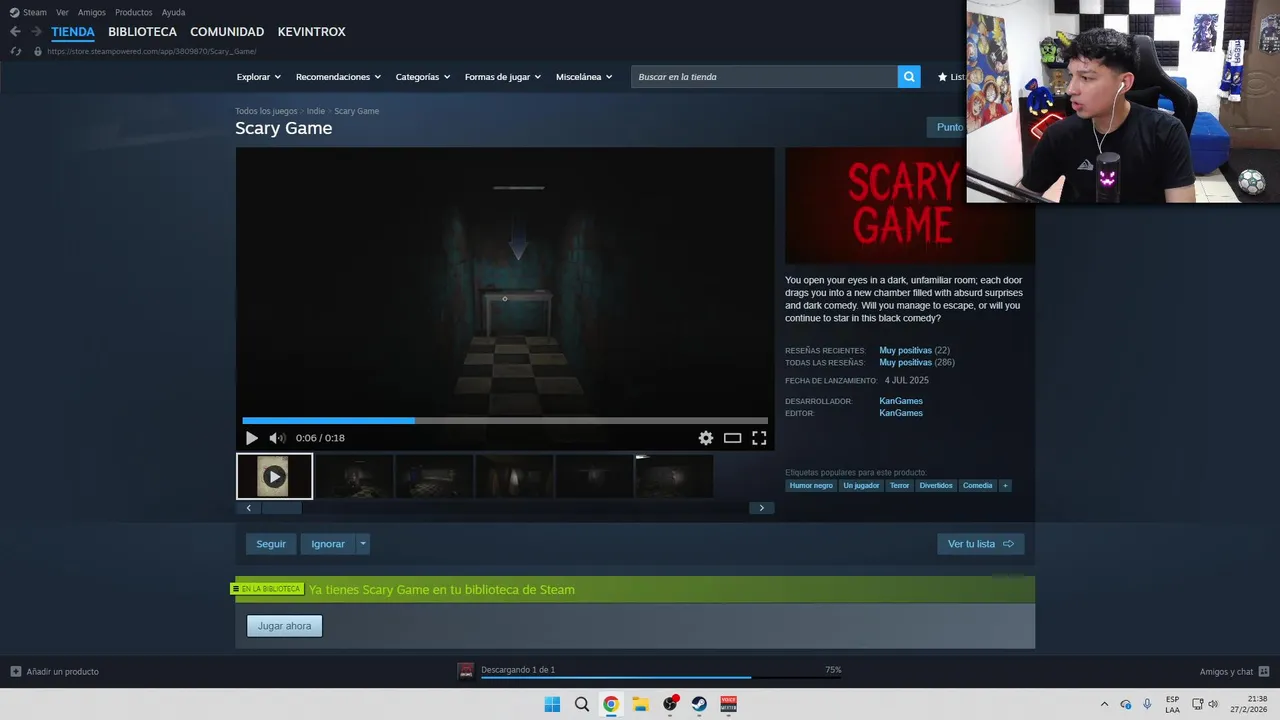Expand the Miscelánea dropdown
Screen dimensions: 1280x720
584,77
